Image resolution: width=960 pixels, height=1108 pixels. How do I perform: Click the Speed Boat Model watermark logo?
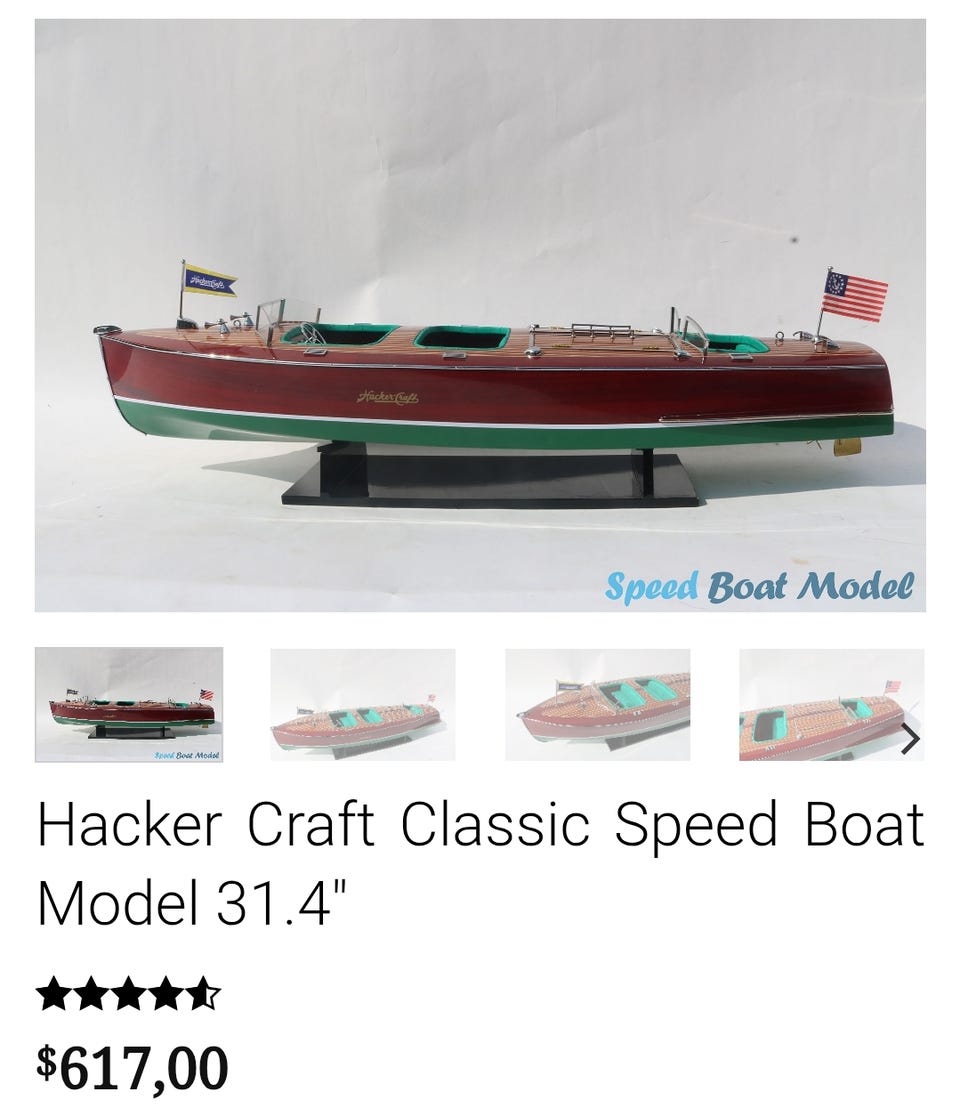click(759, 587)
